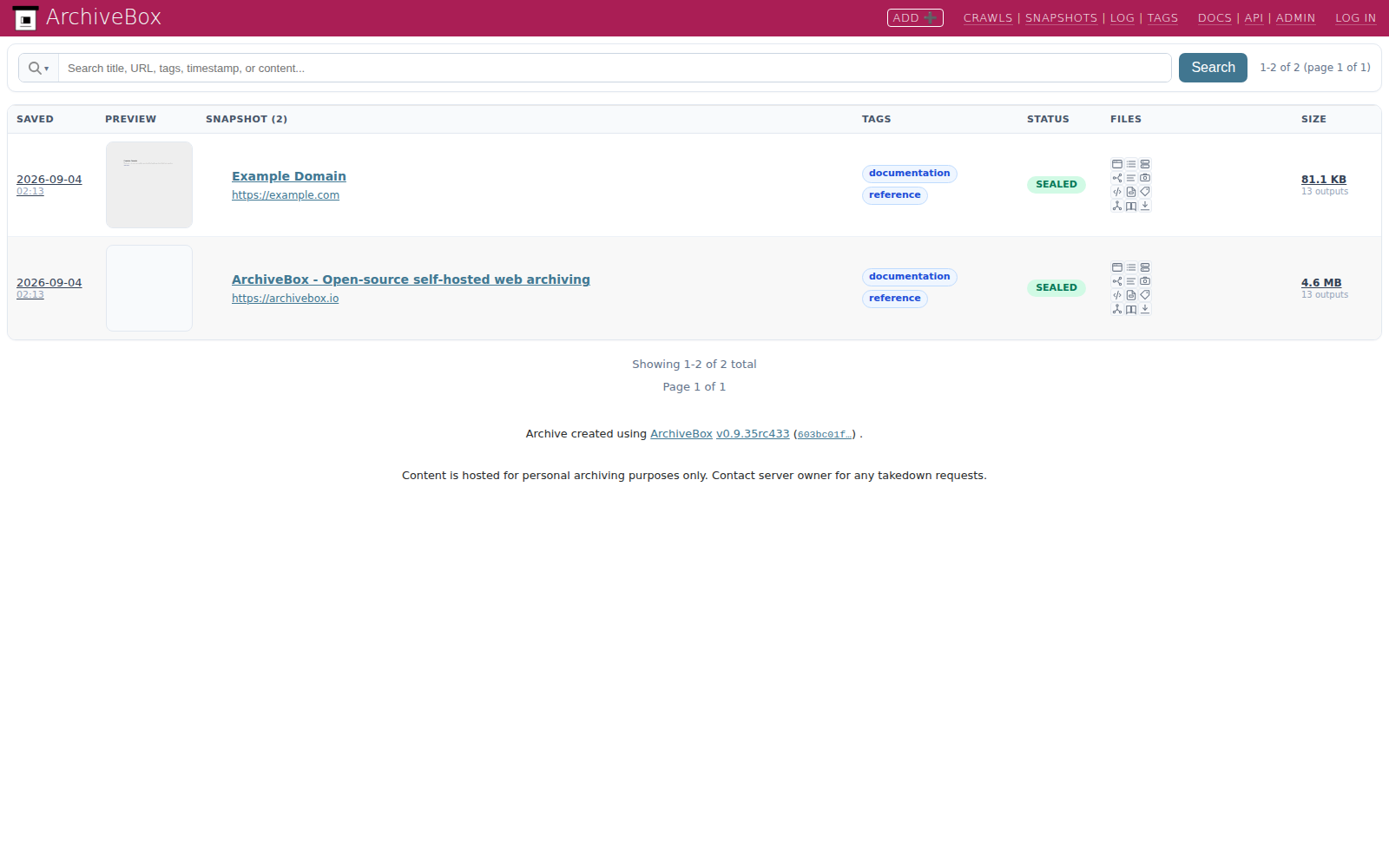
Task: Open tag-shaped output icon in Example Domain row
Action: coord(1145,192)
